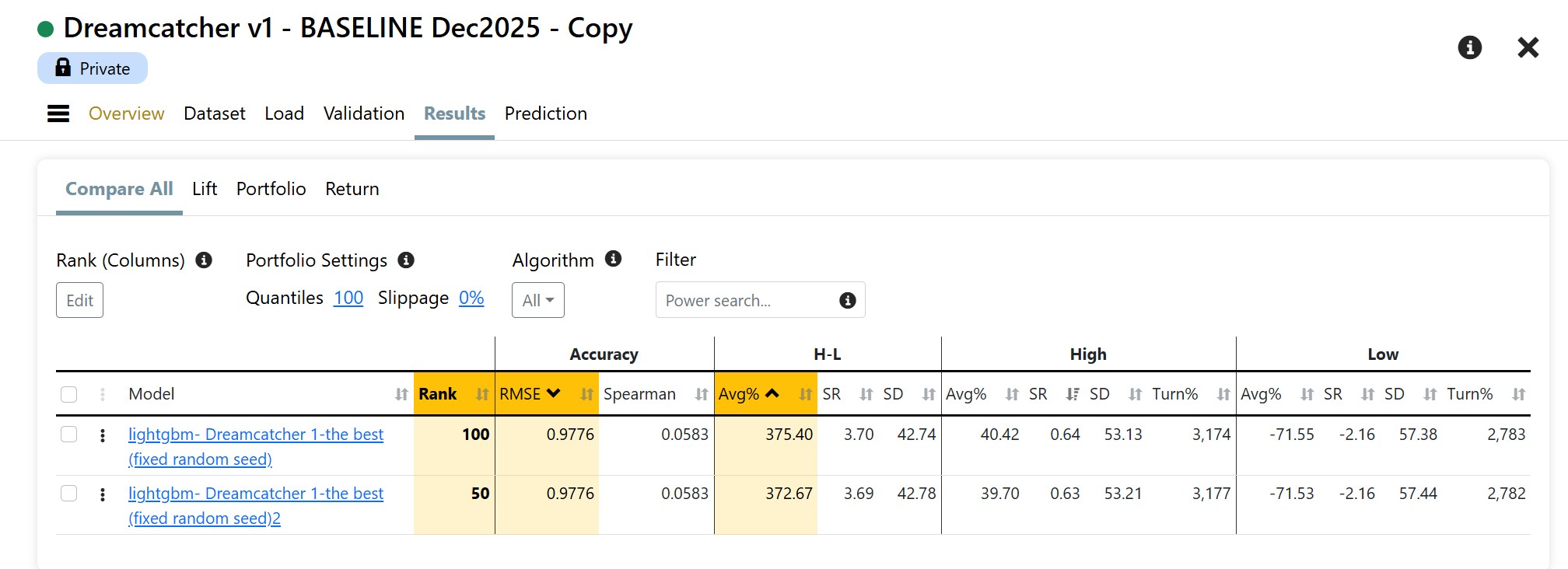
Task: Open three-dot menu for first lightgbm row
Action: click(x=103, y=435)
